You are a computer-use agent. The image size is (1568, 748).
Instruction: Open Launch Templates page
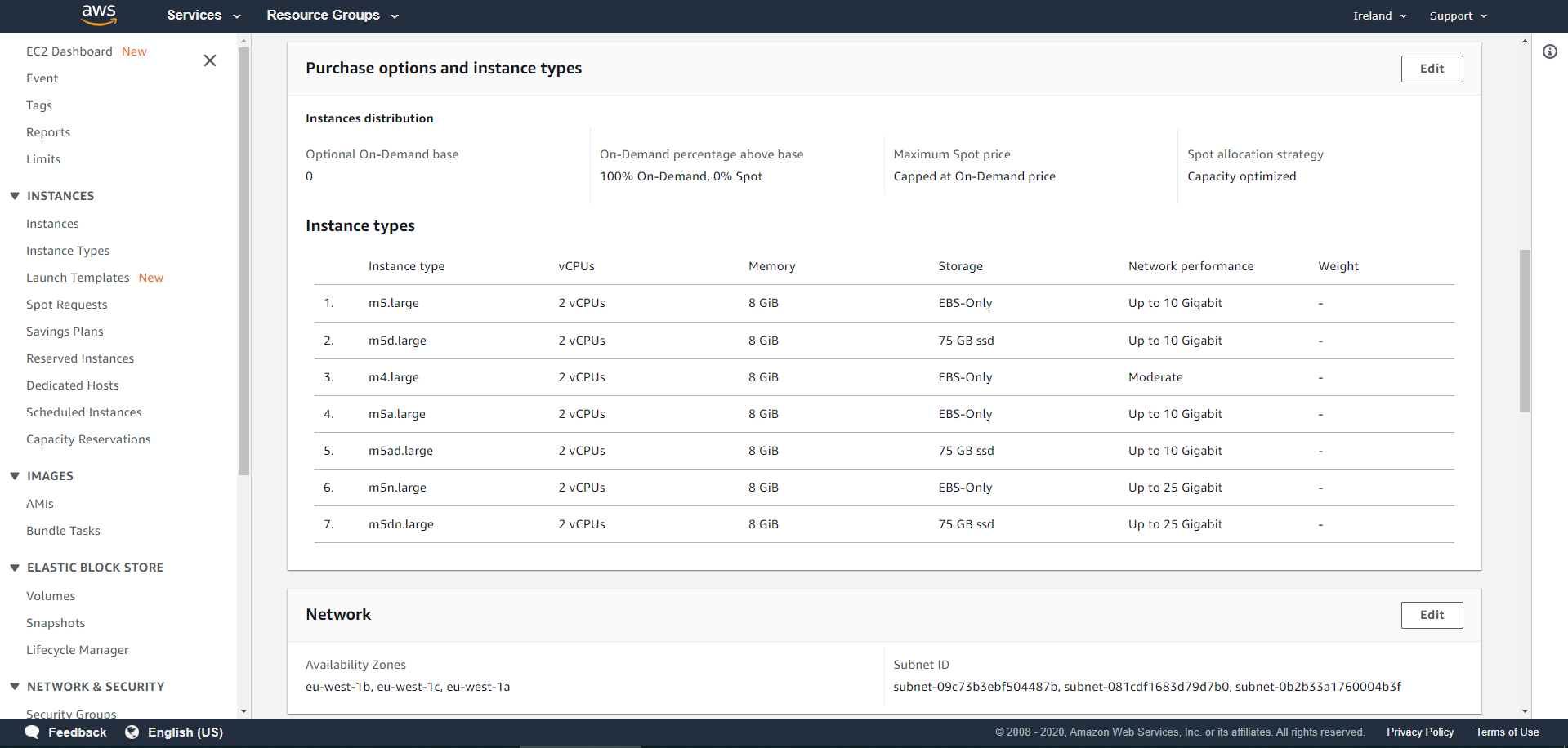click(78, 278)
